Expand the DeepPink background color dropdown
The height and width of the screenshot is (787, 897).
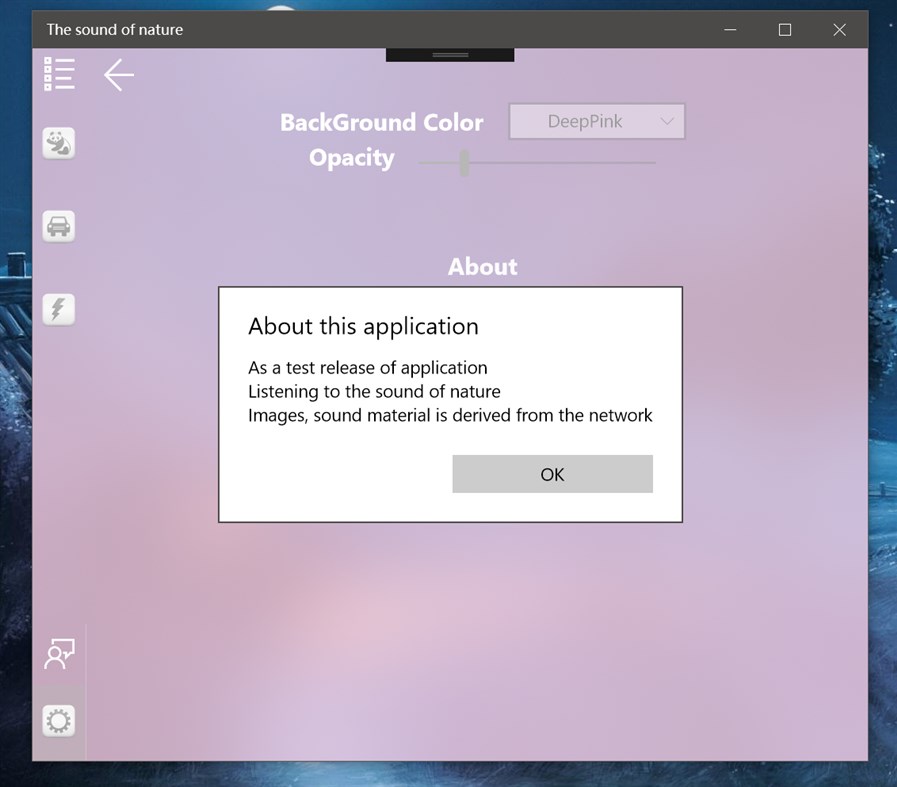tap(597, 121)
